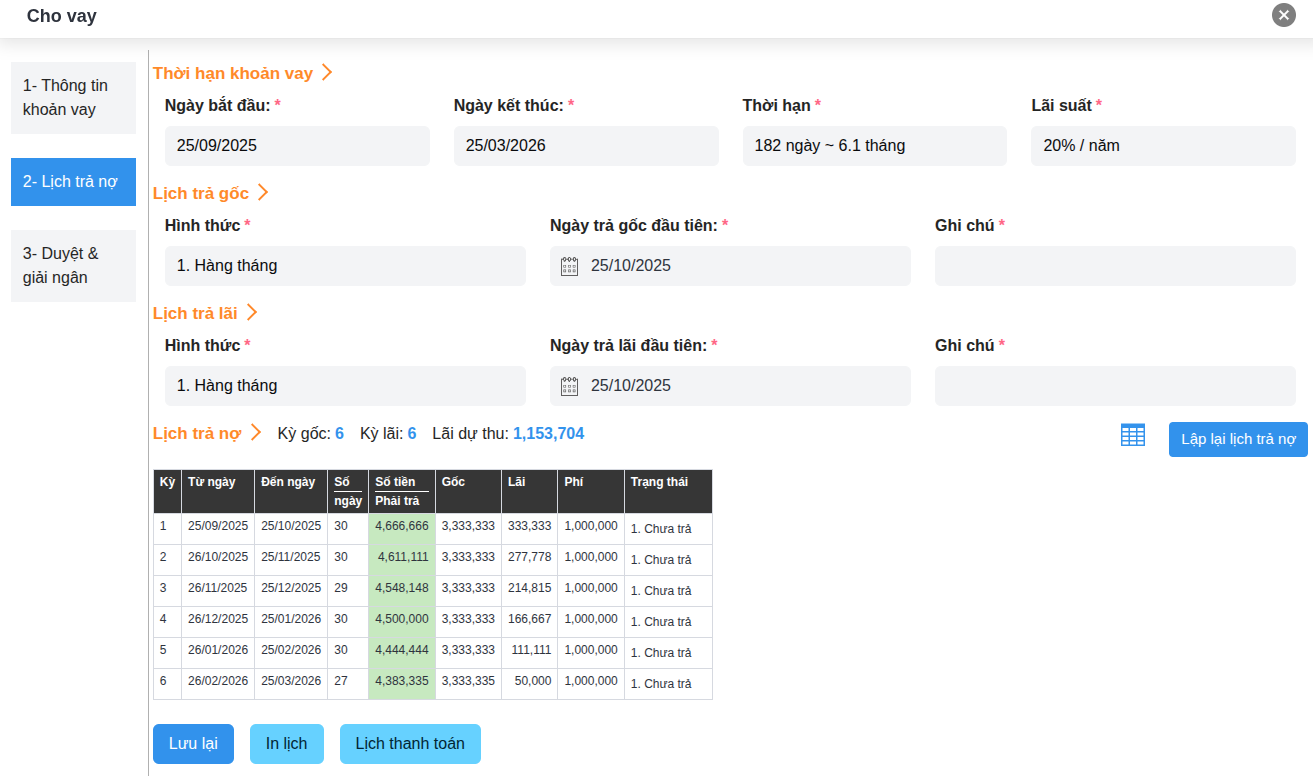
Task: Expand the Thời hạn khoản vay section chevron
Action: (327, 73)
